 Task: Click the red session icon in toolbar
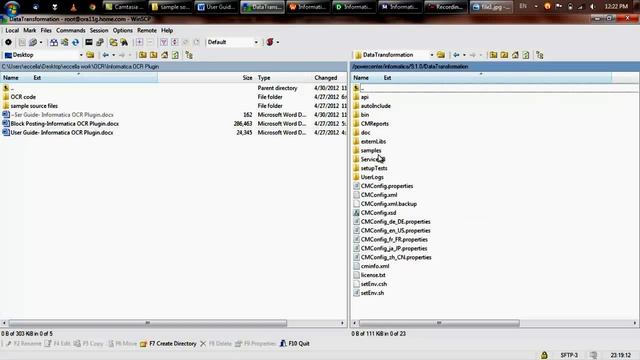click(x=270, y=42)
